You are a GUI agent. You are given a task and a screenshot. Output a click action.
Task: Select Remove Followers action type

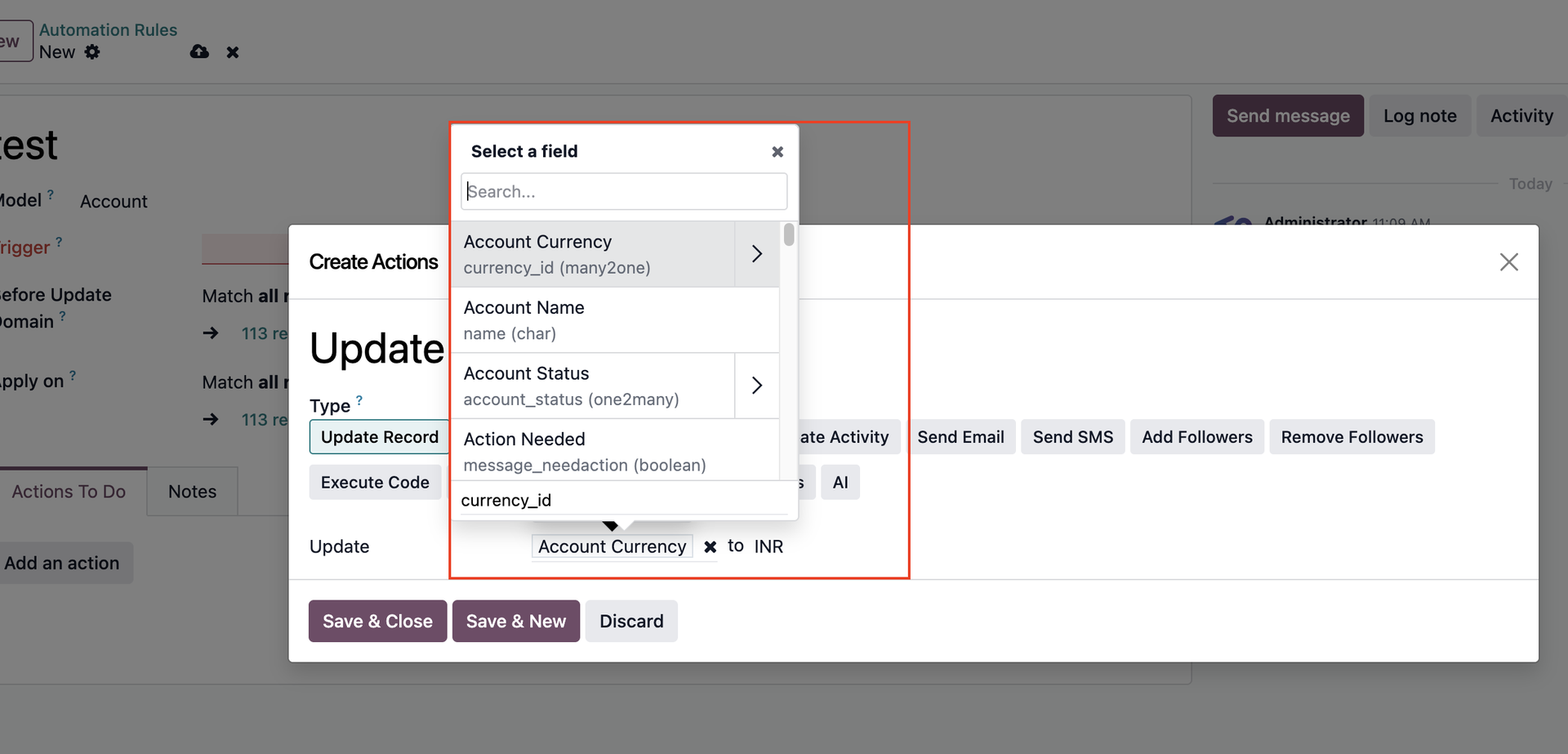coord(1352,437)
